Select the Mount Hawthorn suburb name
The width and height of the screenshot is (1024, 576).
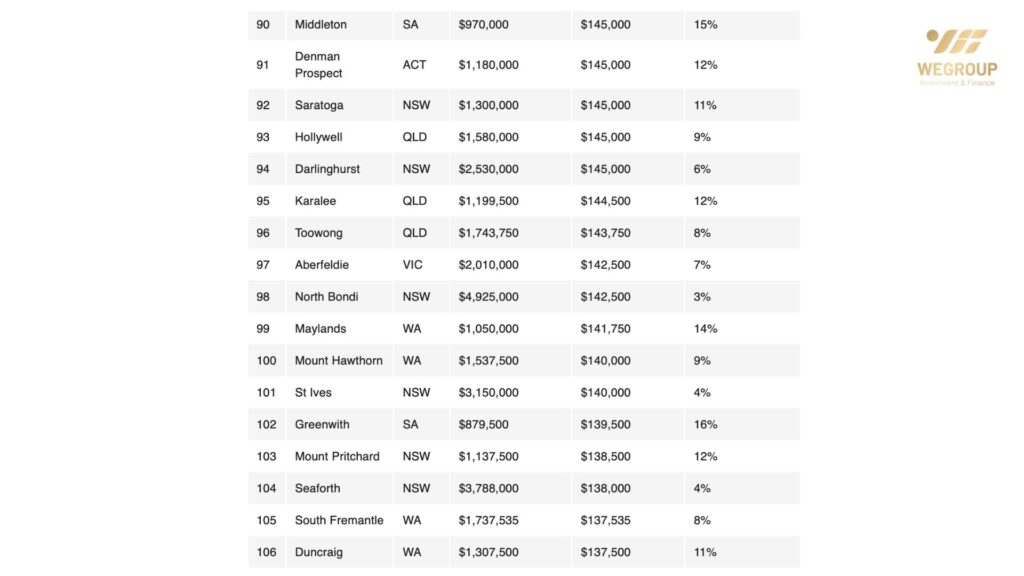click(338, 361)
